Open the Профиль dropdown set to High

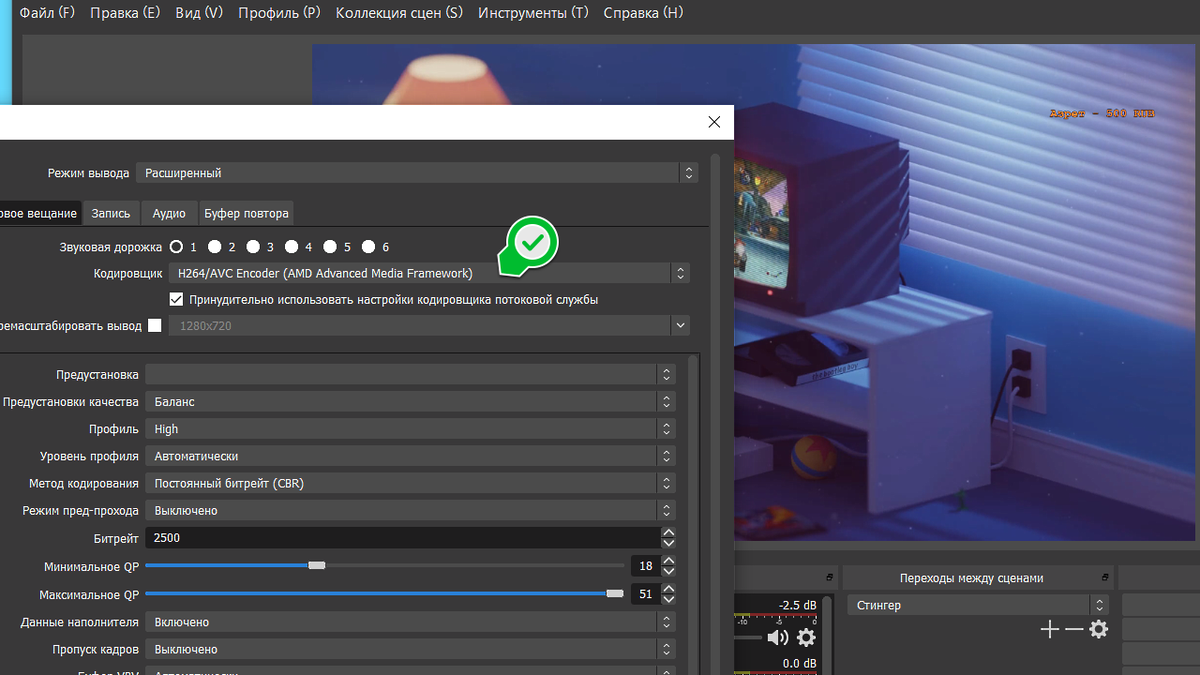410,429
